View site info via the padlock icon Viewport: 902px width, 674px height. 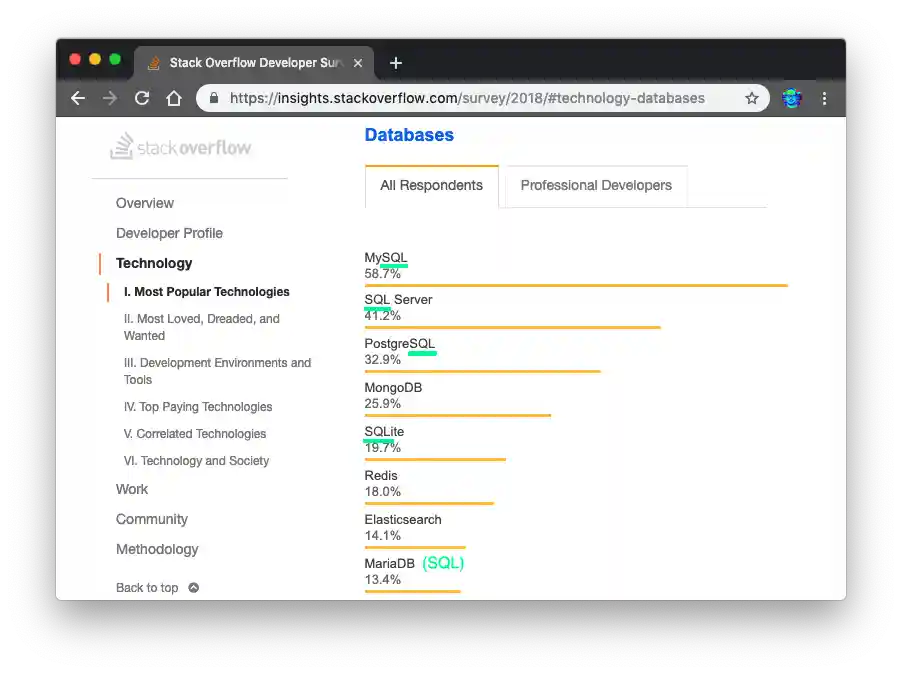pos(214,98)
